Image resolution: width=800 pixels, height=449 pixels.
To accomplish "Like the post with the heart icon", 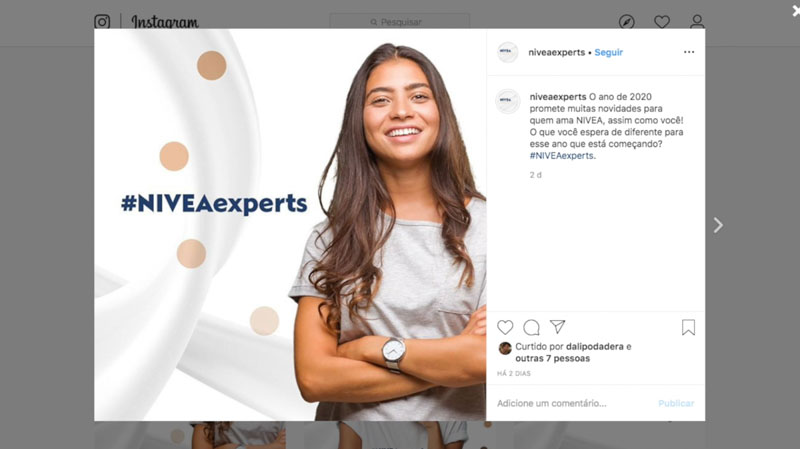I will 505,327.
